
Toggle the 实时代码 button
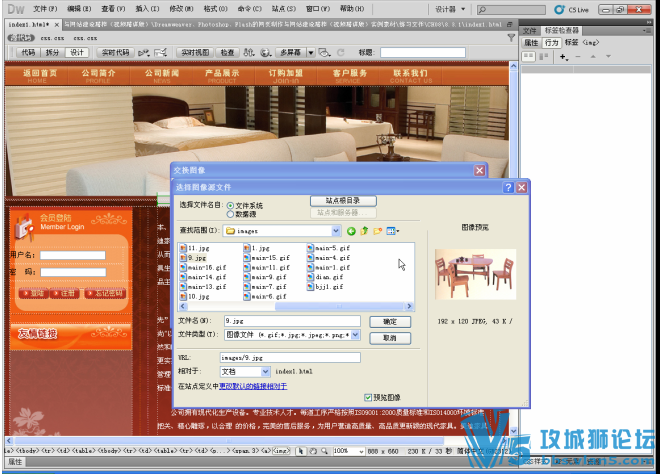click(x=115, y=53)
